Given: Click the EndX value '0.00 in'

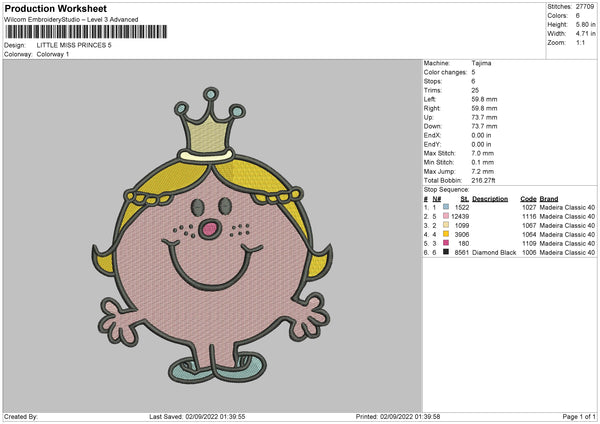Looking at the screenshot, I should tap(481, 135).
